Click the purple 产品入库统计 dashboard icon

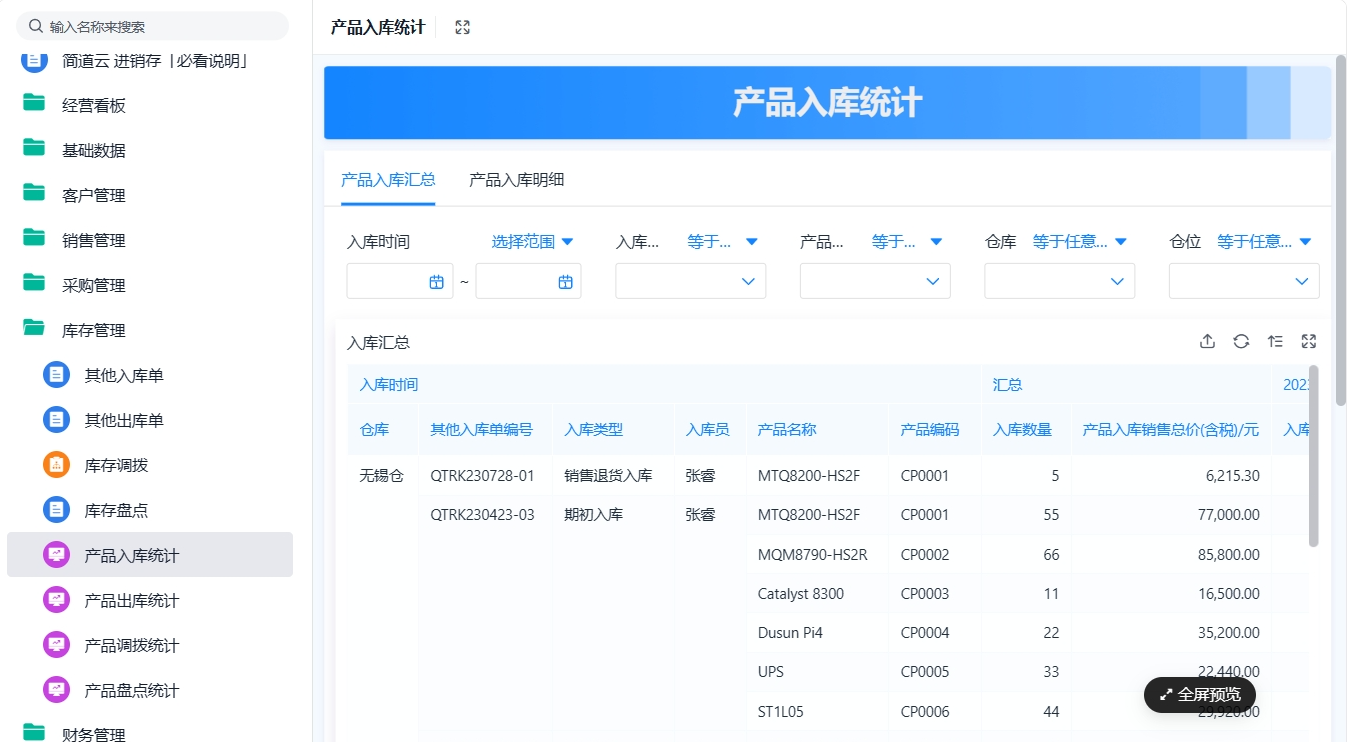[57, 555]
